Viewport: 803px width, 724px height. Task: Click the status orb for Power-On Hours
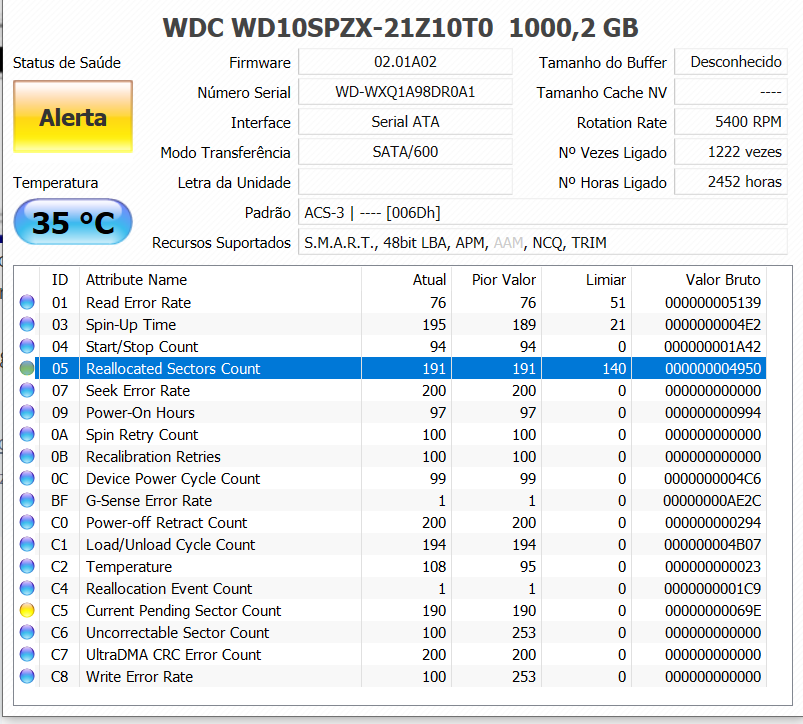[27, 412]
